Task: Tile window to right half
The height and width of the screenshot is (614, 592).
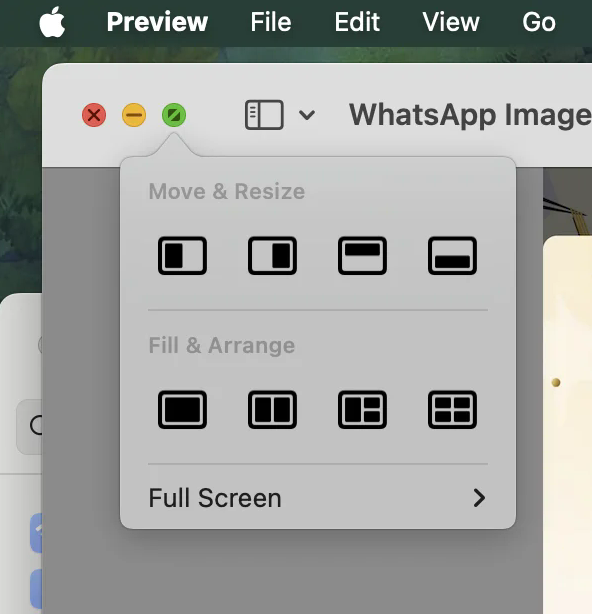Action: click(x=272, y=256)
